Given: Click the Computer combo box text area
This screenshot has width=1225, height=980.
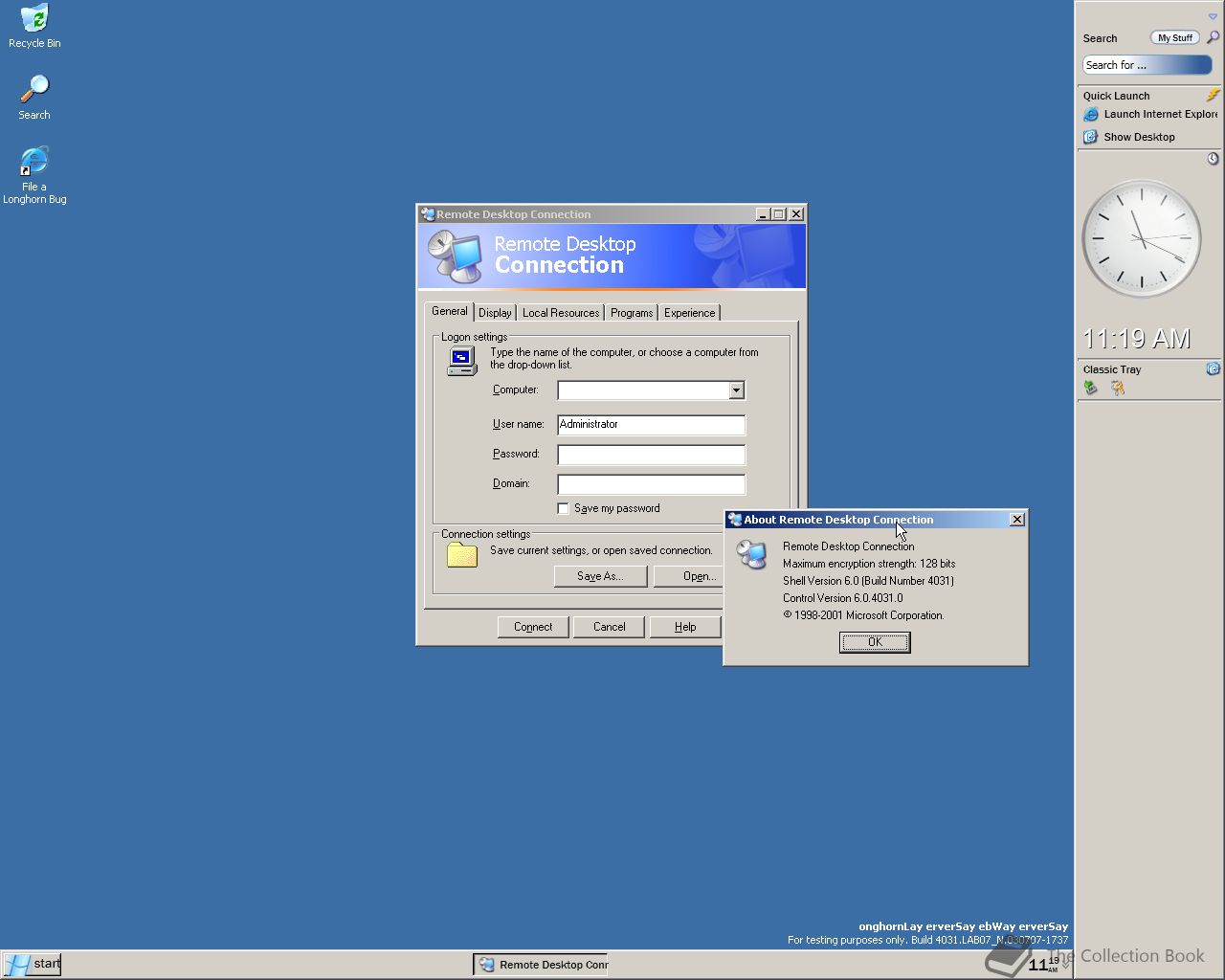Looking at the screenshot, I should 643,390.
